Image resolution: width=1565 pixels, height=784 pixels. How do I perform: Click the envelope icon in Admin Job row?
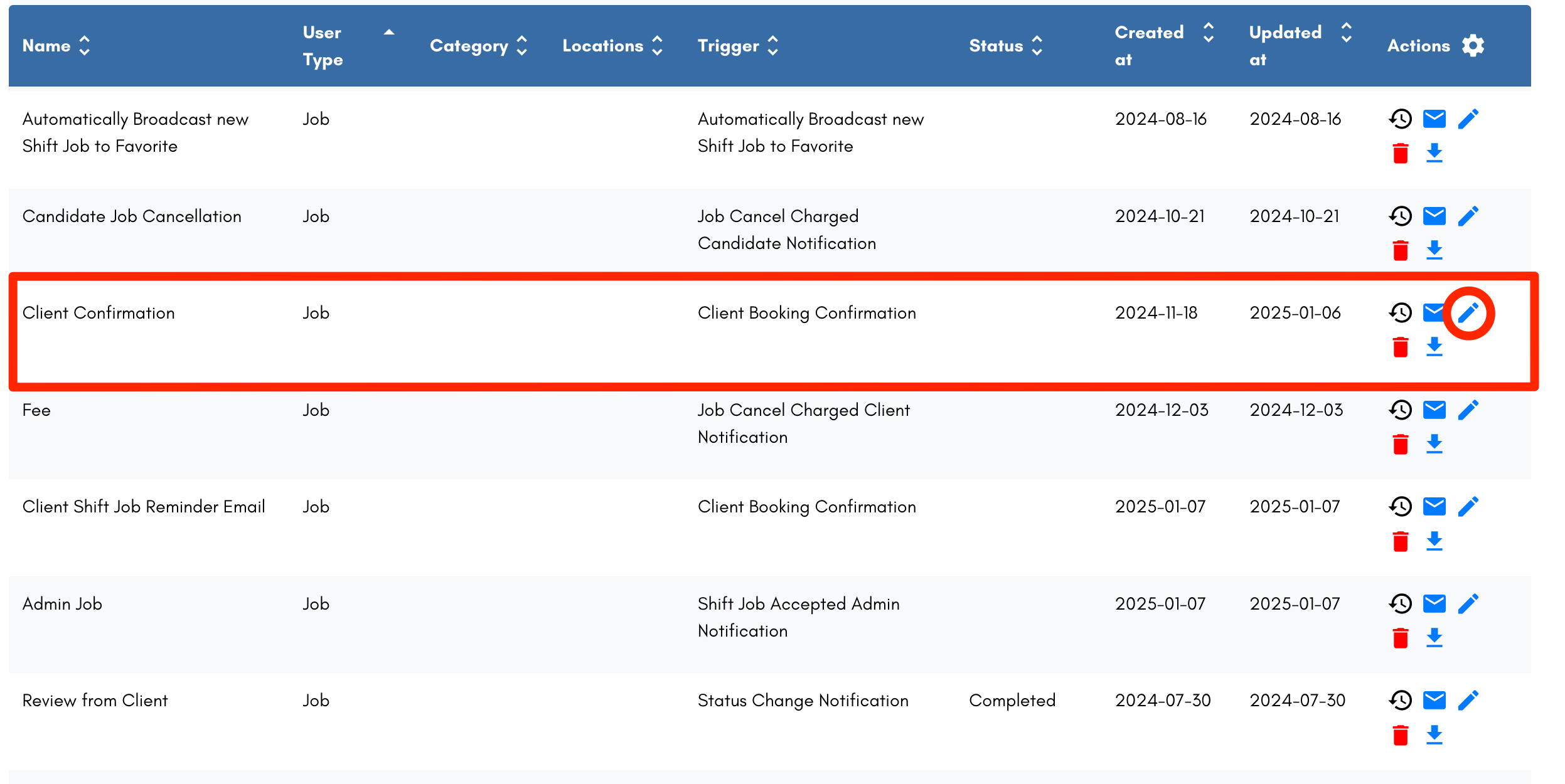click(1434, 603)
